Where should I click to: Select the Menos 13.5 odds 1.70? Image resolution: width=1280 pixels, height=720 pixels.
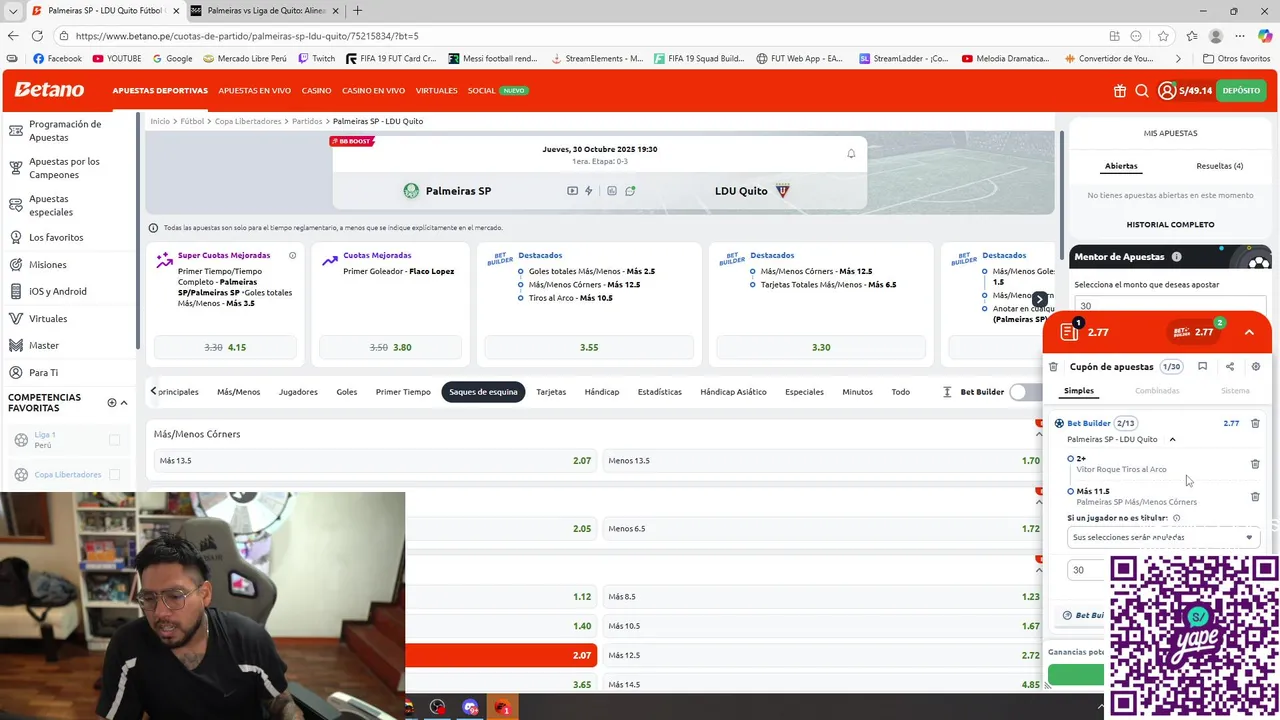(824, 461)
